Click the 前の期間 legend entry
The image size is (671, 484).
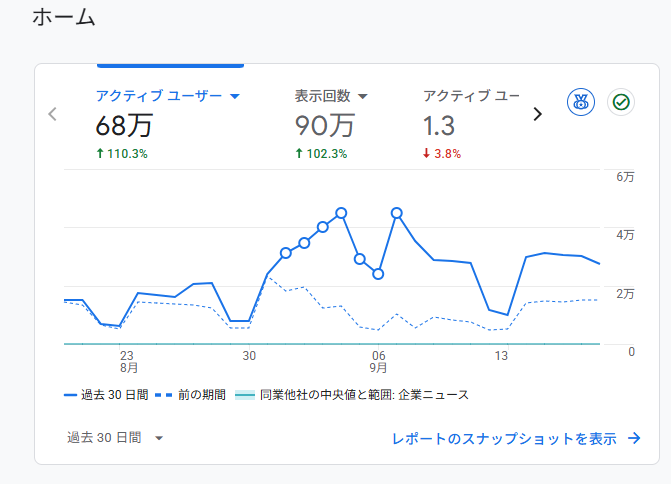pyautogui.click(x=190, y=395)
